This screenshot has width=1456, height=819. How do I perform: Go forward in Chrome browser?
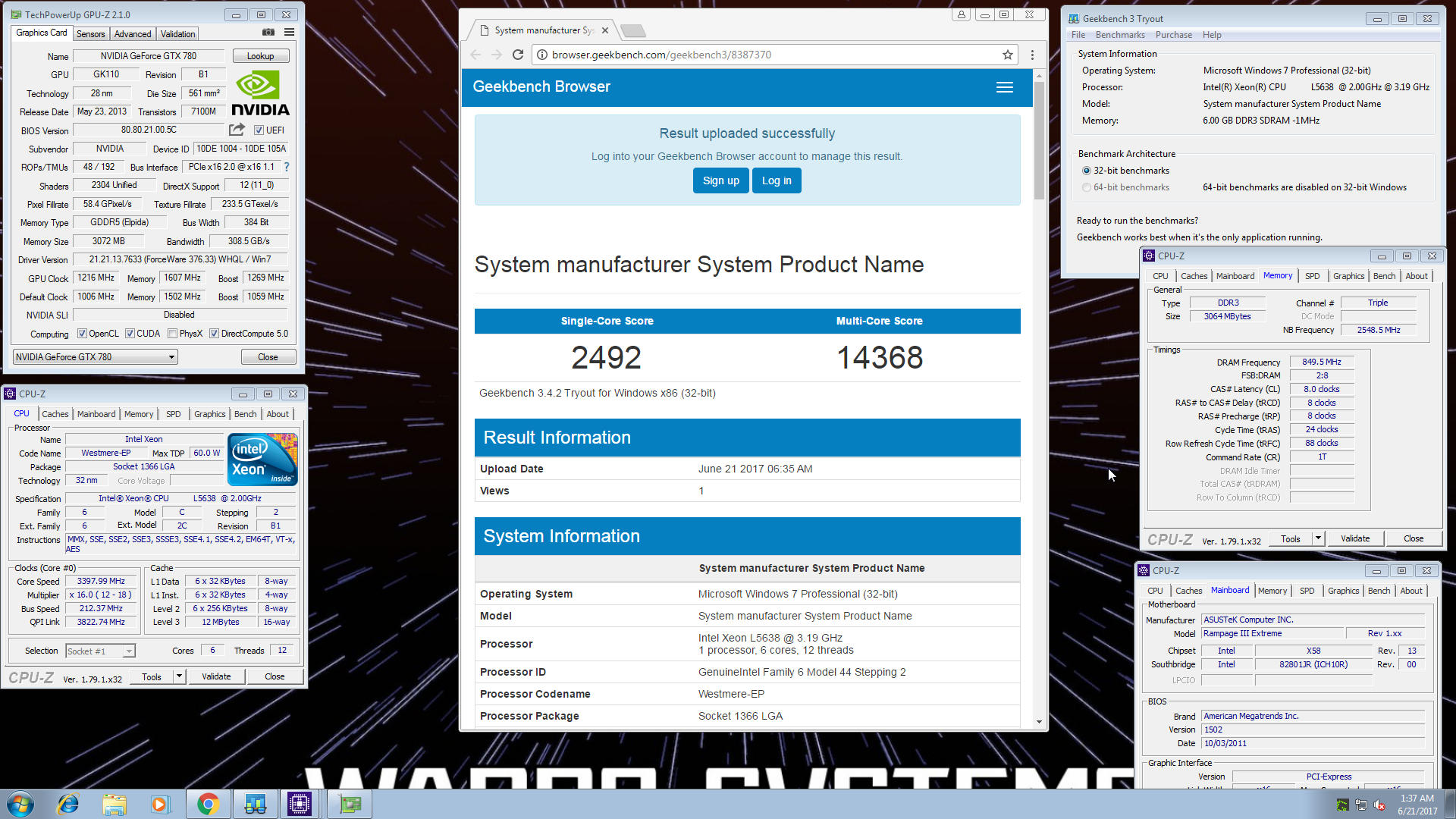[497, 55]
